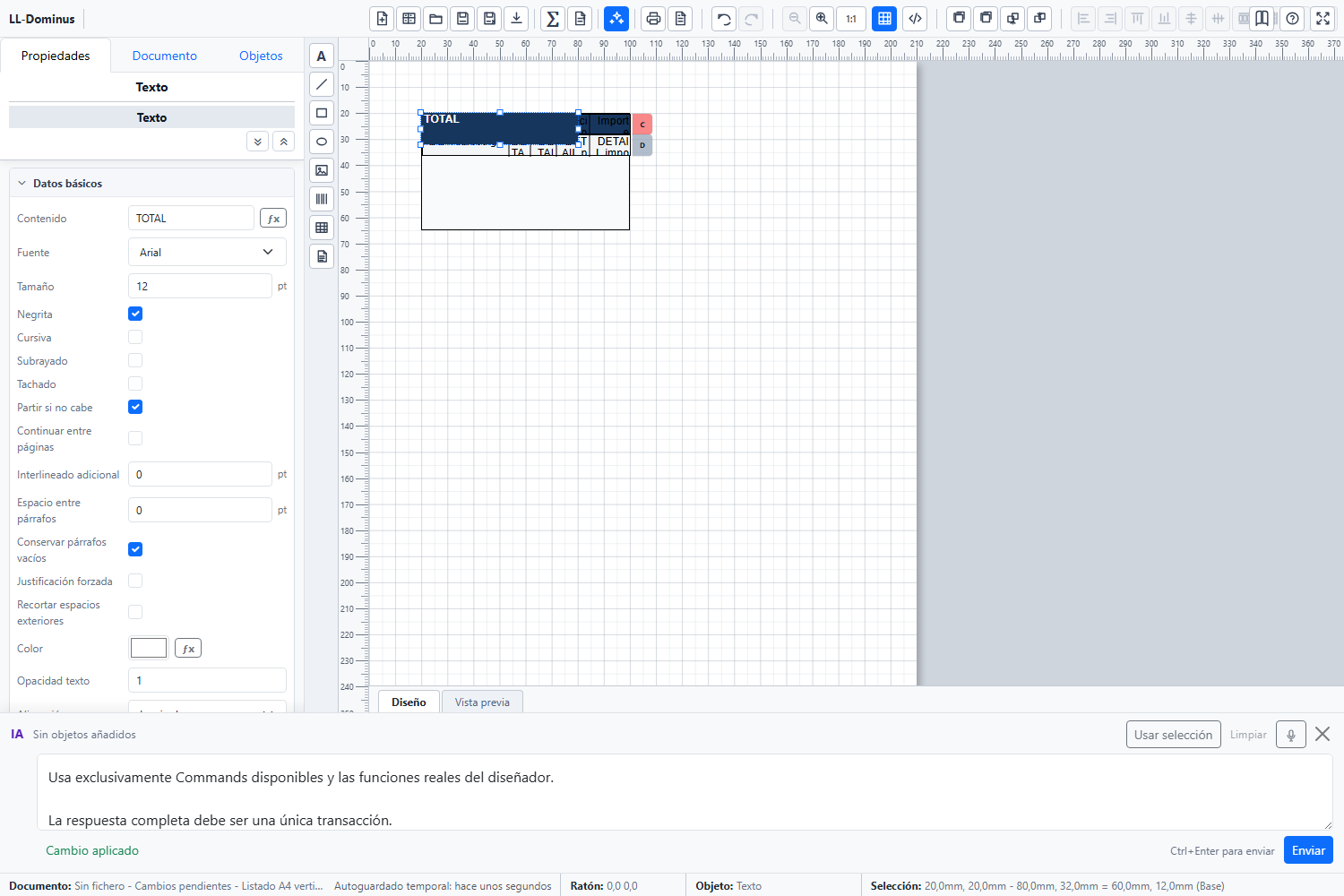This screenshot has width=1344, height=896.
Task: Click the template layout icon beside new document
Action: (x=409, y=19)
